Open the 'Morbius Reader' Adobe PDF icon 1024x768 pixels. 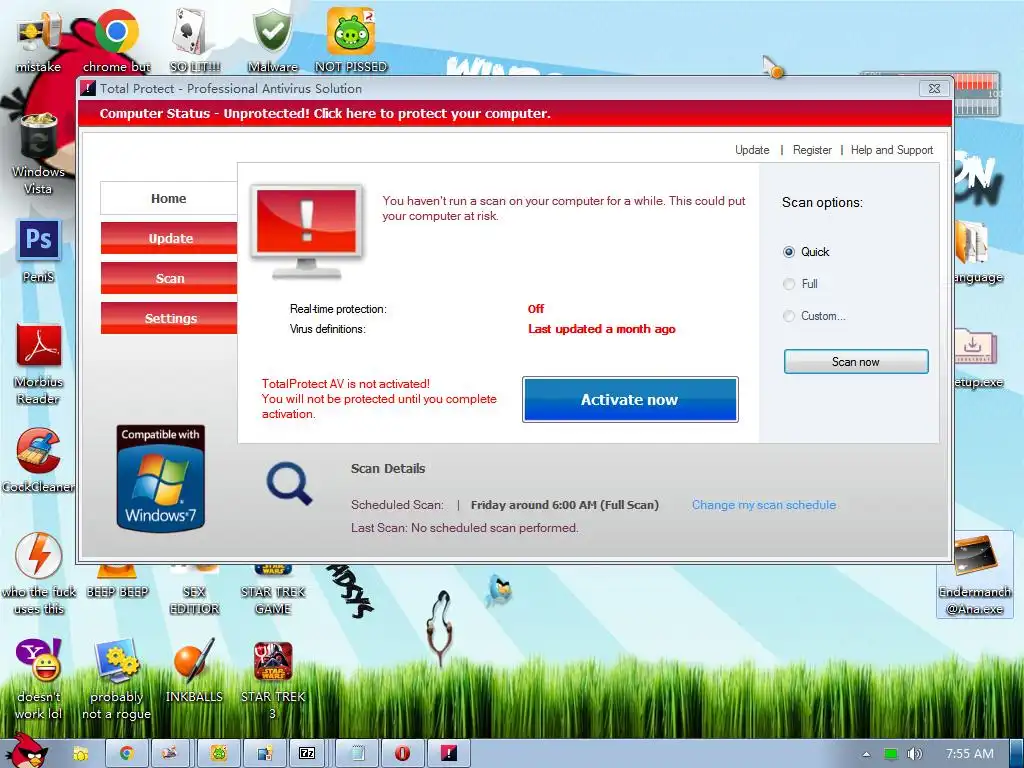pyautogui.click(x=38, y=364)
